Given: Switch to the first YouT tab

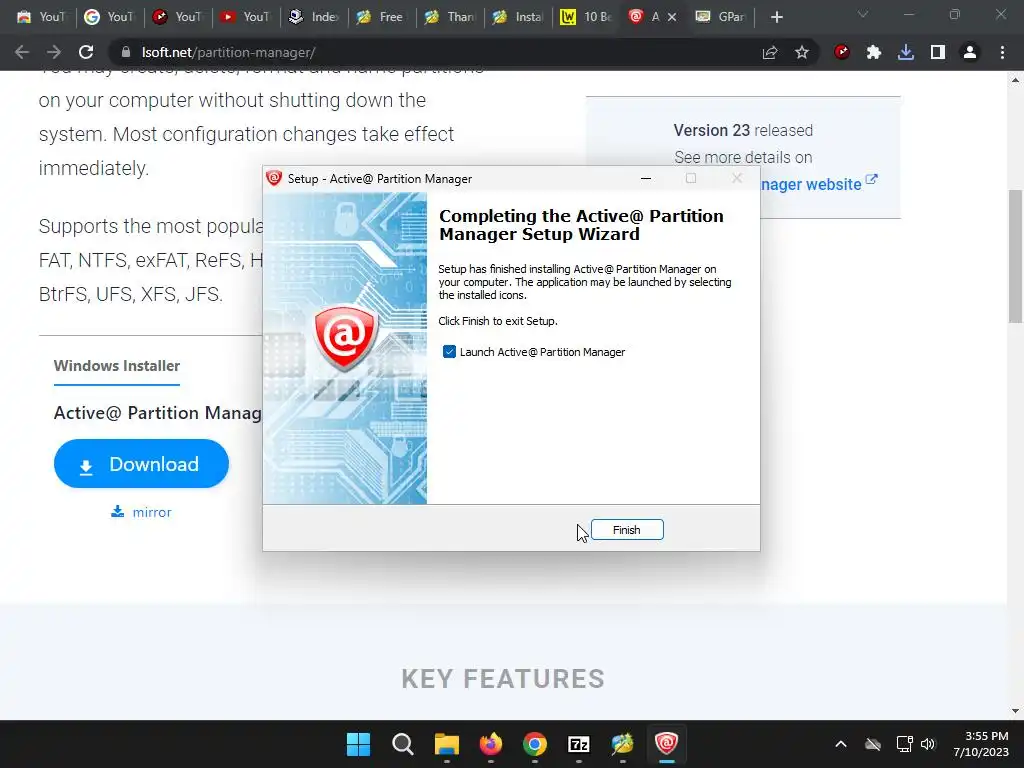Looking at the screenshot, I should click(x=41, y=17).
